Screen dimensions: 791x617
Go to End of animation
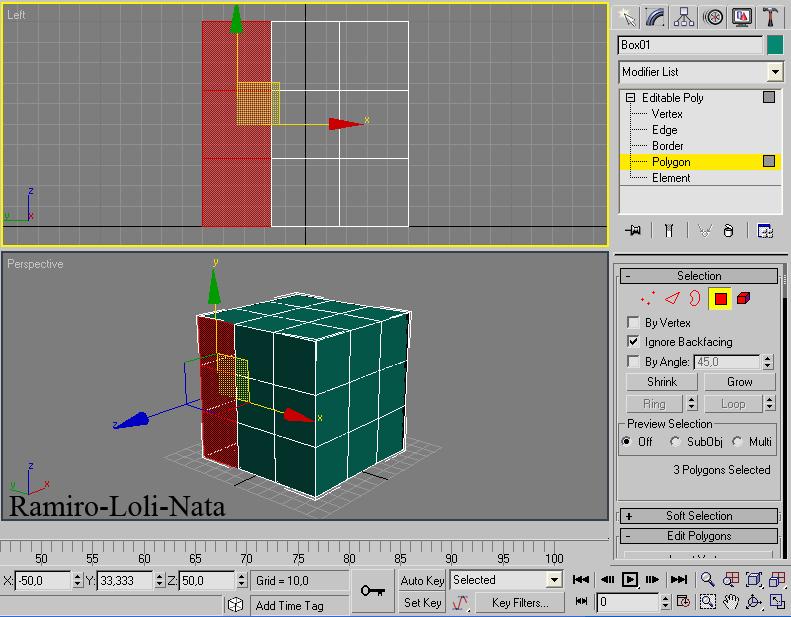[x=679, y=580]
